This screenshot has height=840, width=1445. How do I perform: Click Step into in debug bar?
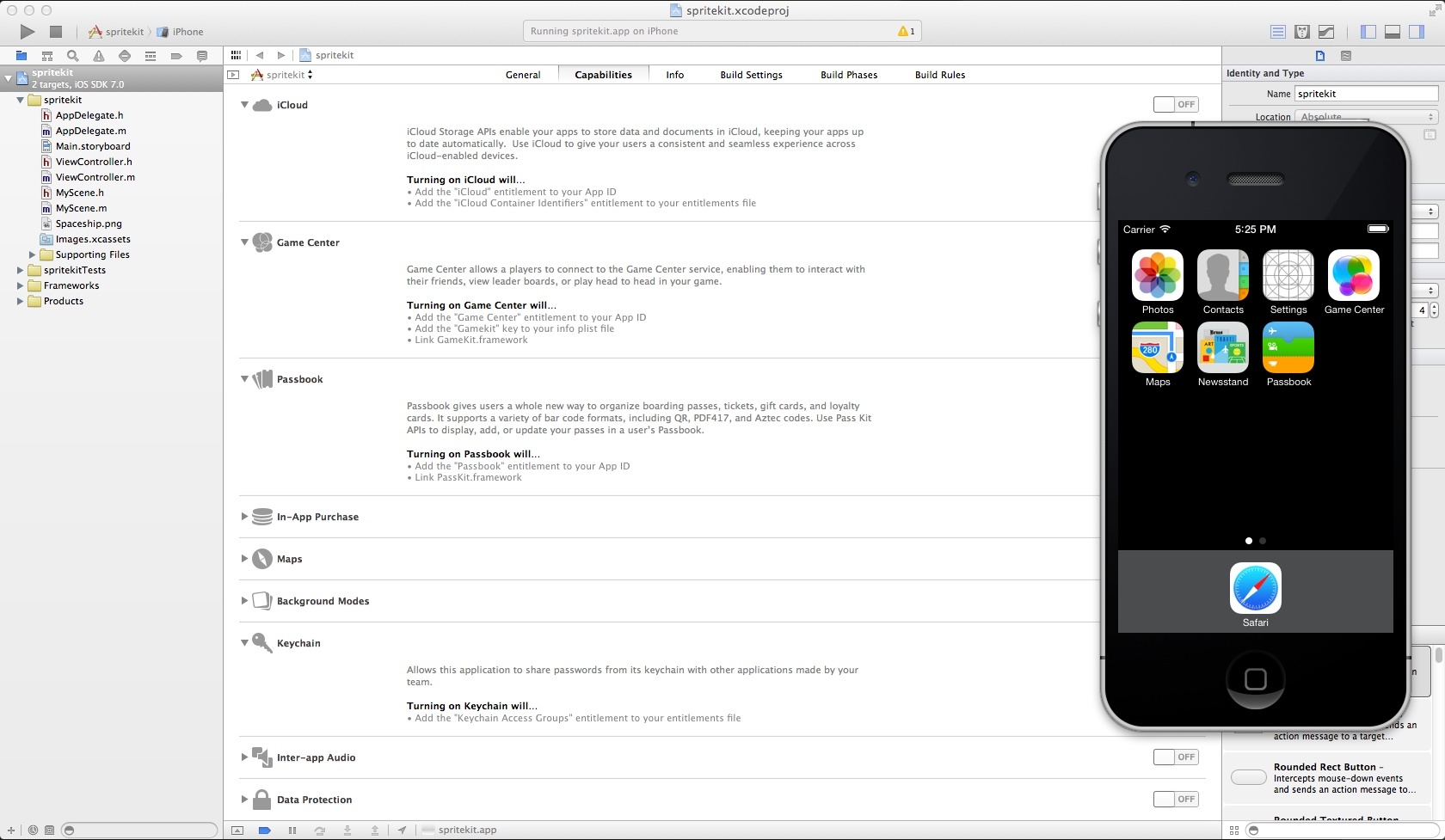(347, 830)
